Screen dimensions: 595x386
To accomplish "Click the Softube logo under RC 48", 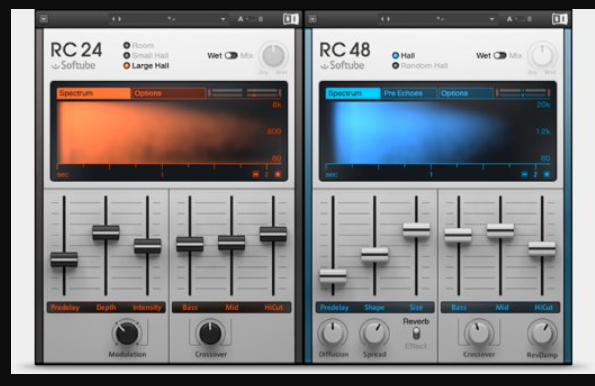I will [x=342, y=65].
